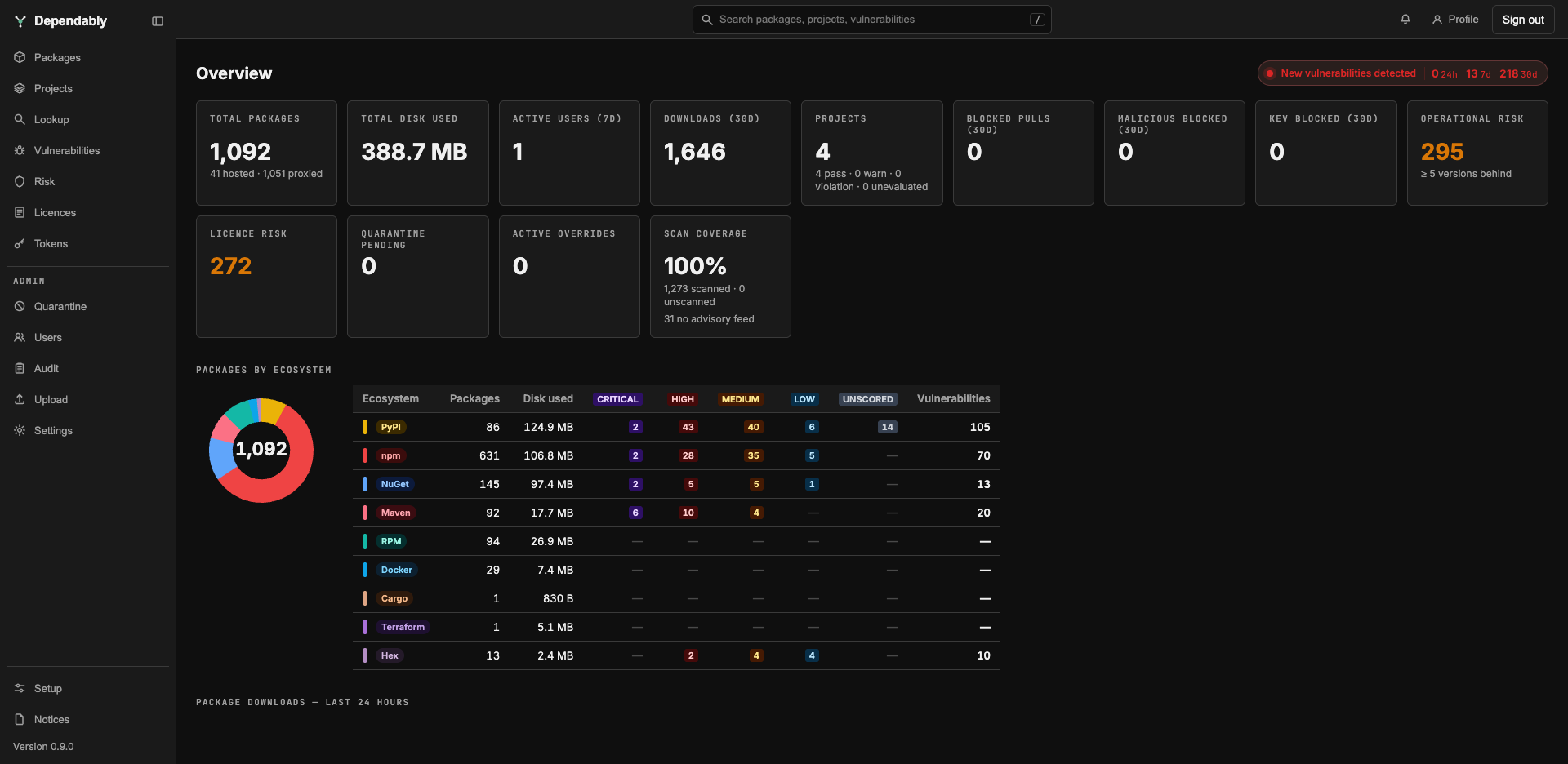The image size is (1568, 764).
Task: Click Maven critical count 6
Action: (x=635, y=513)
